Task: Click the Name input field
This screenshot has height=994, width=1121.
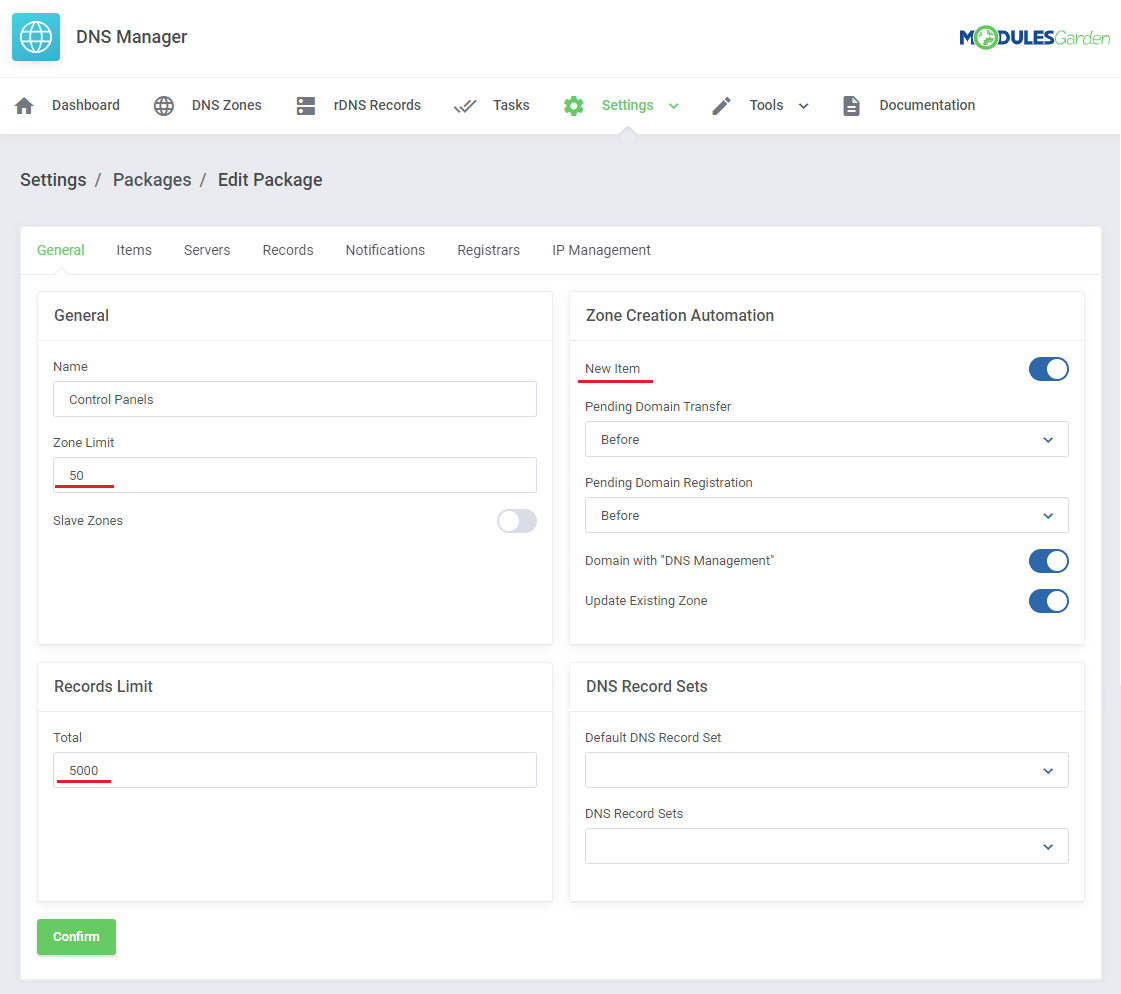Action: click(295, 399)
